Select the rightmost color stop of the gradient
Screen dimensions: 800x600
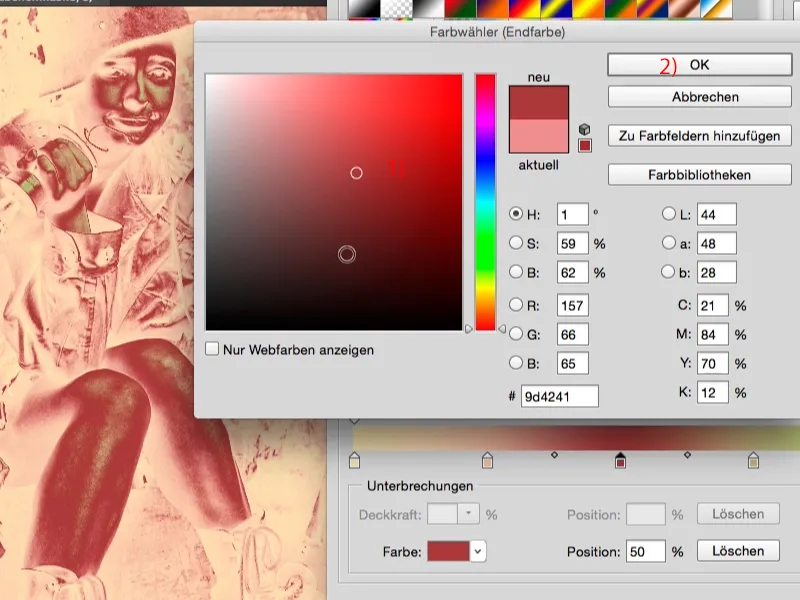pos(754,462)
